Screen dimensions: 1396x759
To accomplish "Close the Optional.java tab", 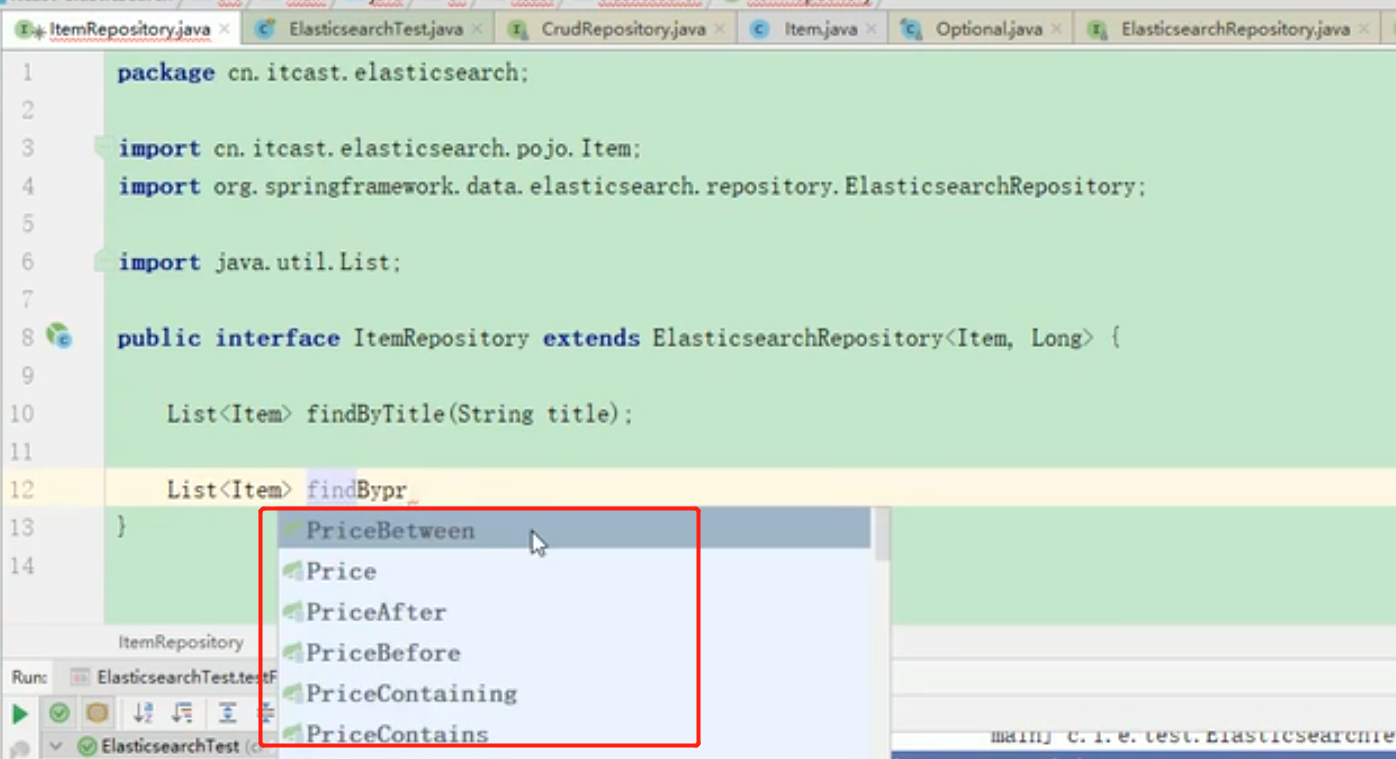I will (x=1057, y=29).
